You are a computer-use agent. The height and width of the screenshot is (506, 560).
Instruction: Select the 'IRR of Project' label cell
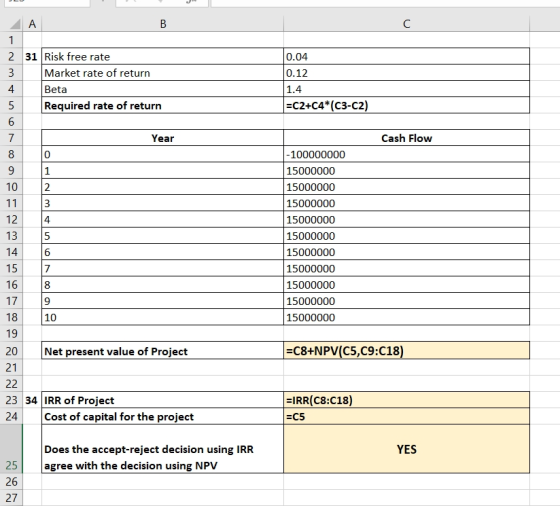click(x=163, y=400)
